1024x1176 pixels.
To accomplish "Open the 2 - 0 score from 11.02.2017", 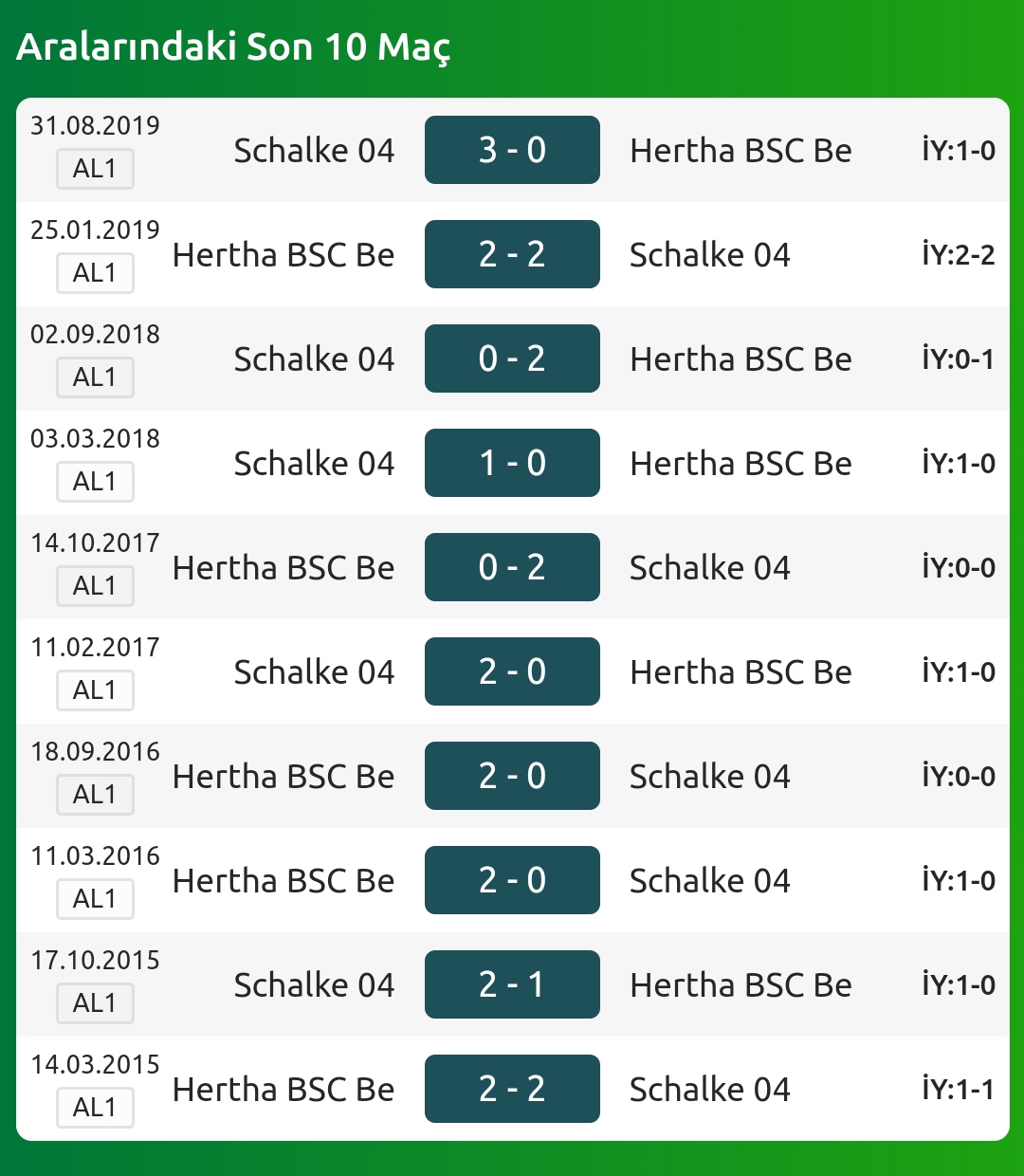I will (512, 671).
